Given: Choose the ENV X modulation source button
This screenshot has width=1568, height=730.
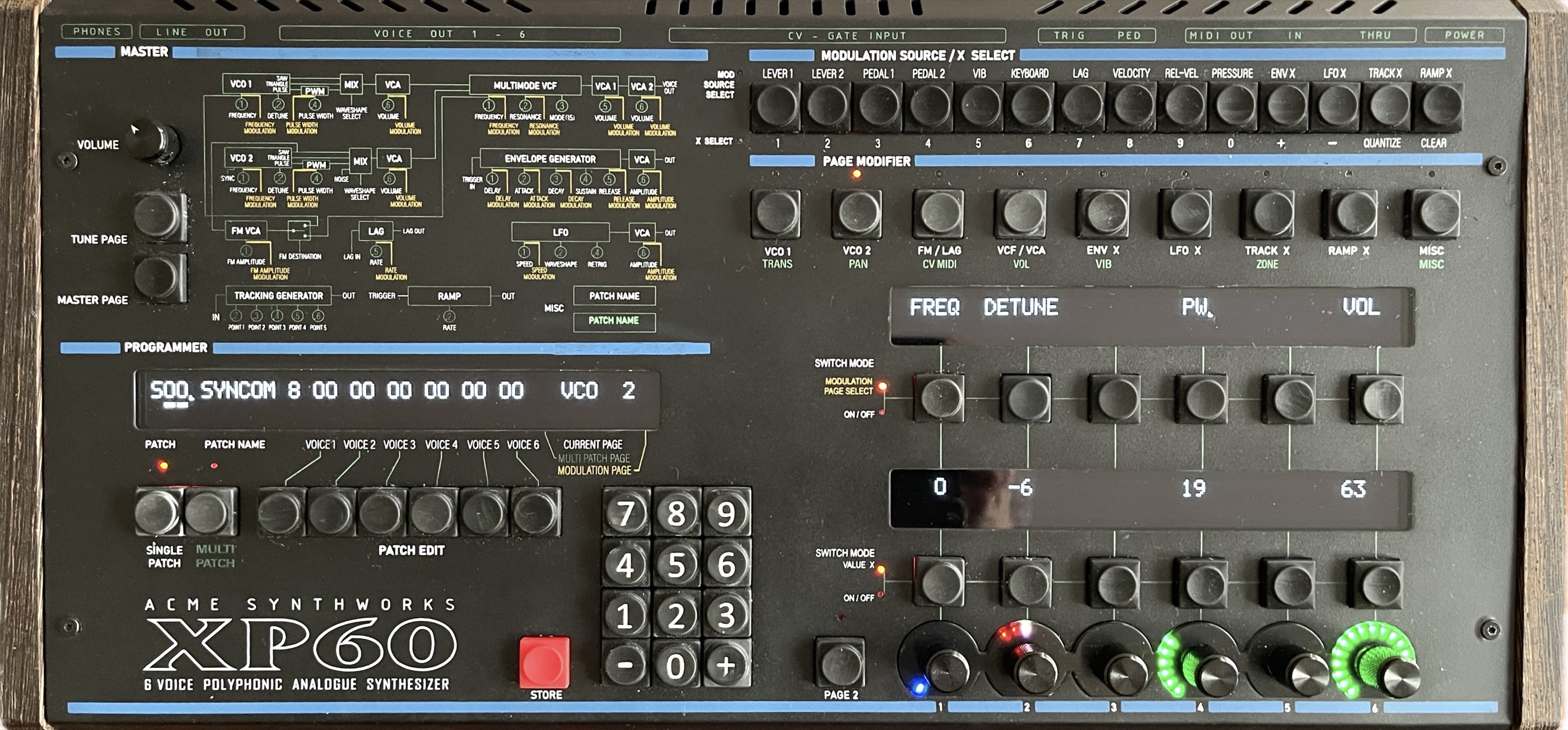Looking at the screenshot, I should 1284,107.
